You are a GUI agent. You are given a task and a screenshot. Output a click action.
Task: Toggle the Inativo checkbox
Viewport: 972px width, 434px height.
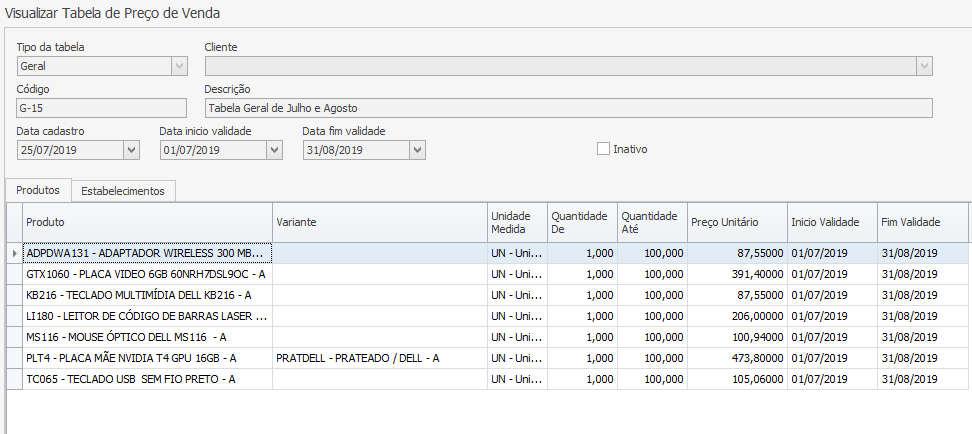[x=603, y=149]
